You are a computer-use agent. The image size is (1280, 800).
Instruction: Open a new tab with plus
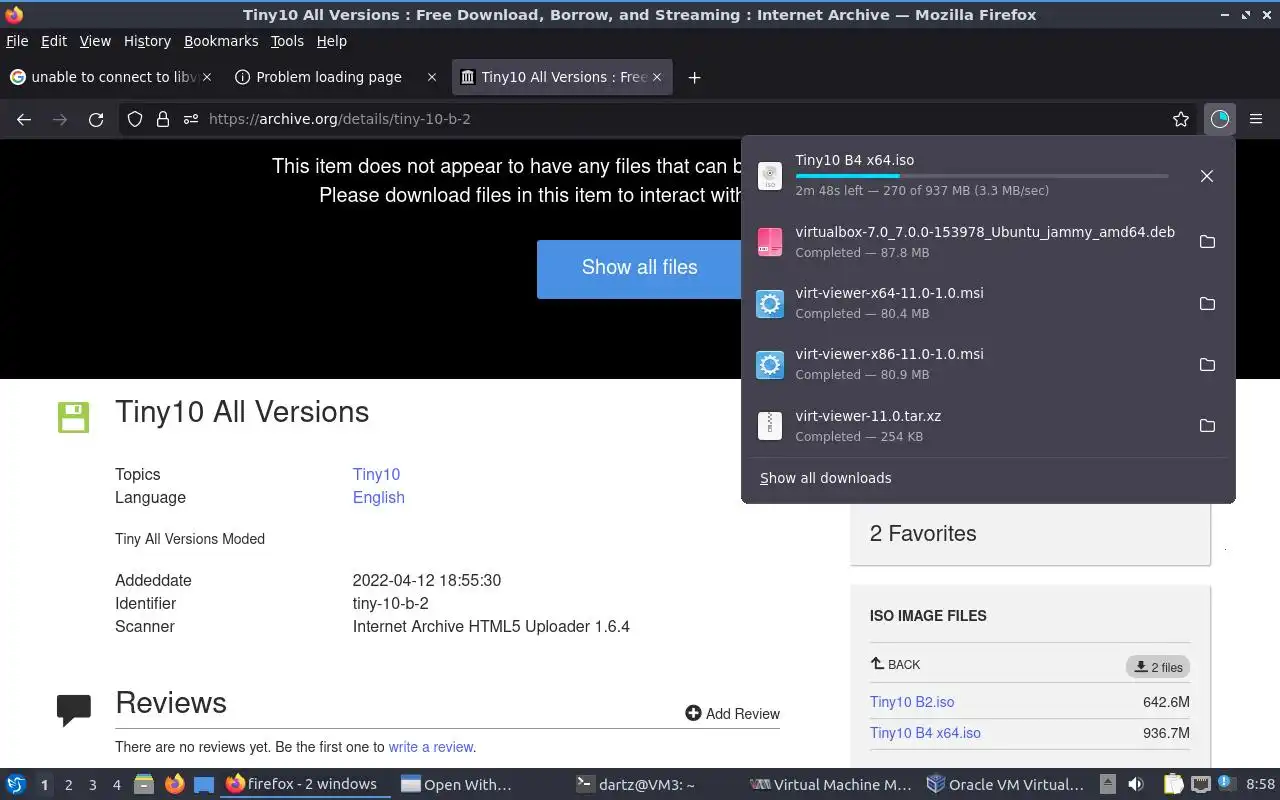(x=694, y=77)
